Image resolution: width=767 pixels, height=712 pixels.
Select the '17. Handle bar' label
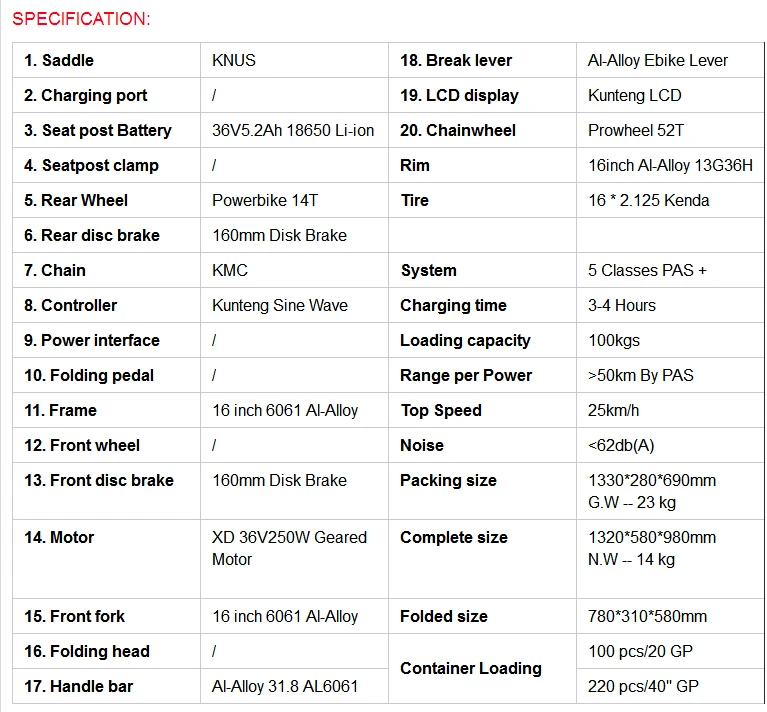(x=78, y=686)
